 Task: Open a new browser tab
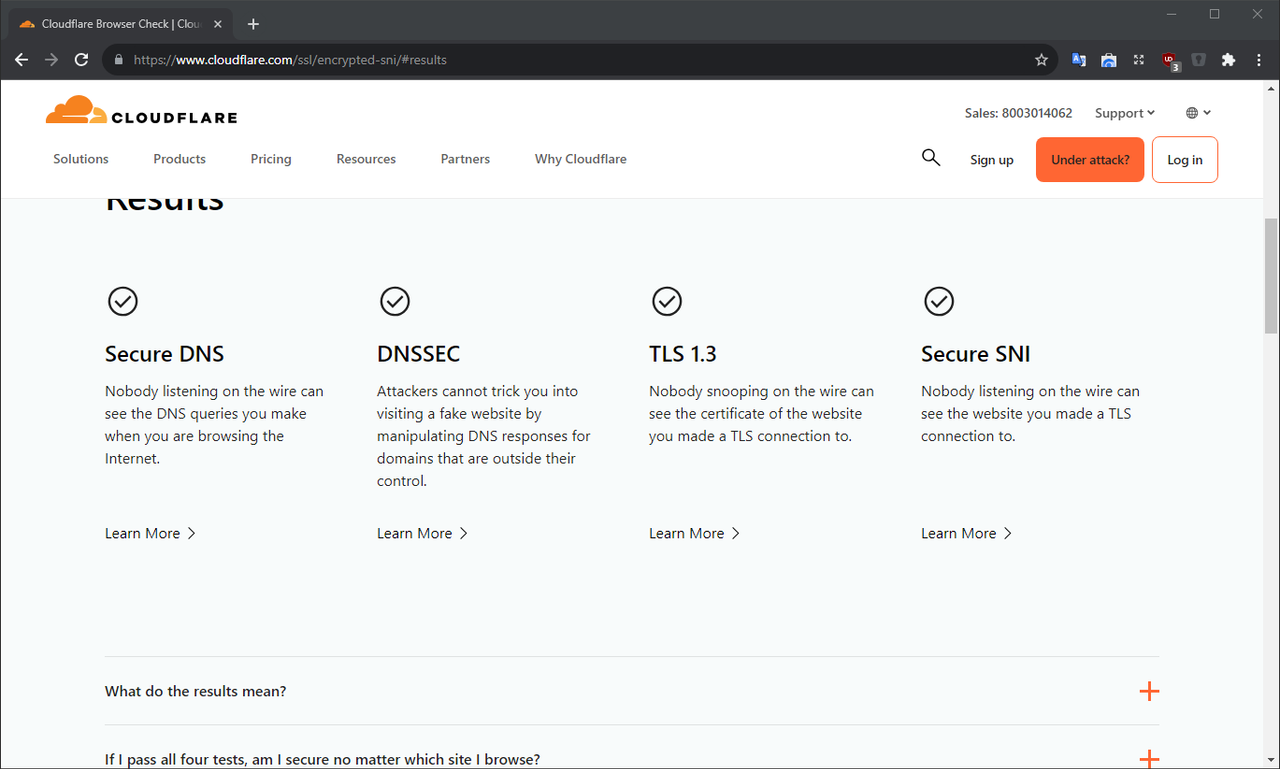[x=253, y=24]
